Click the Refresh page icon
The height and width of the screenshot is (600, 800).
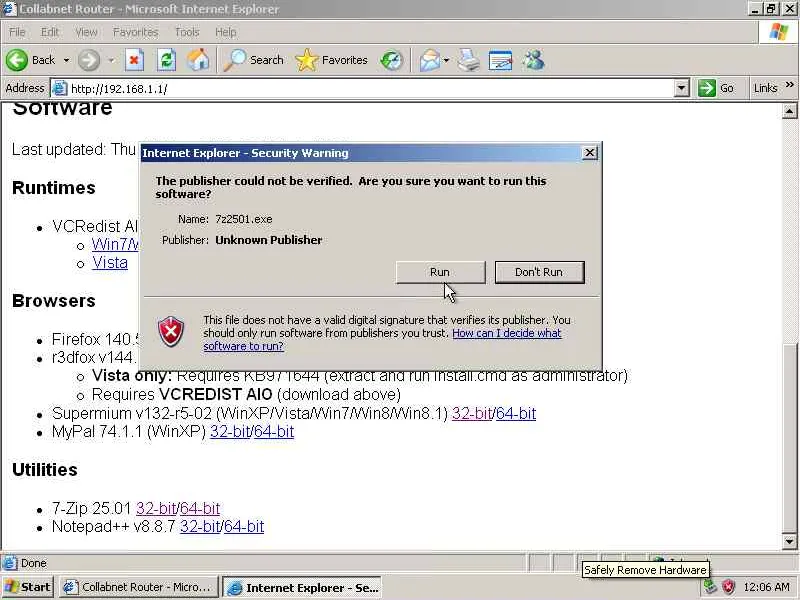(x=166, y=60)
